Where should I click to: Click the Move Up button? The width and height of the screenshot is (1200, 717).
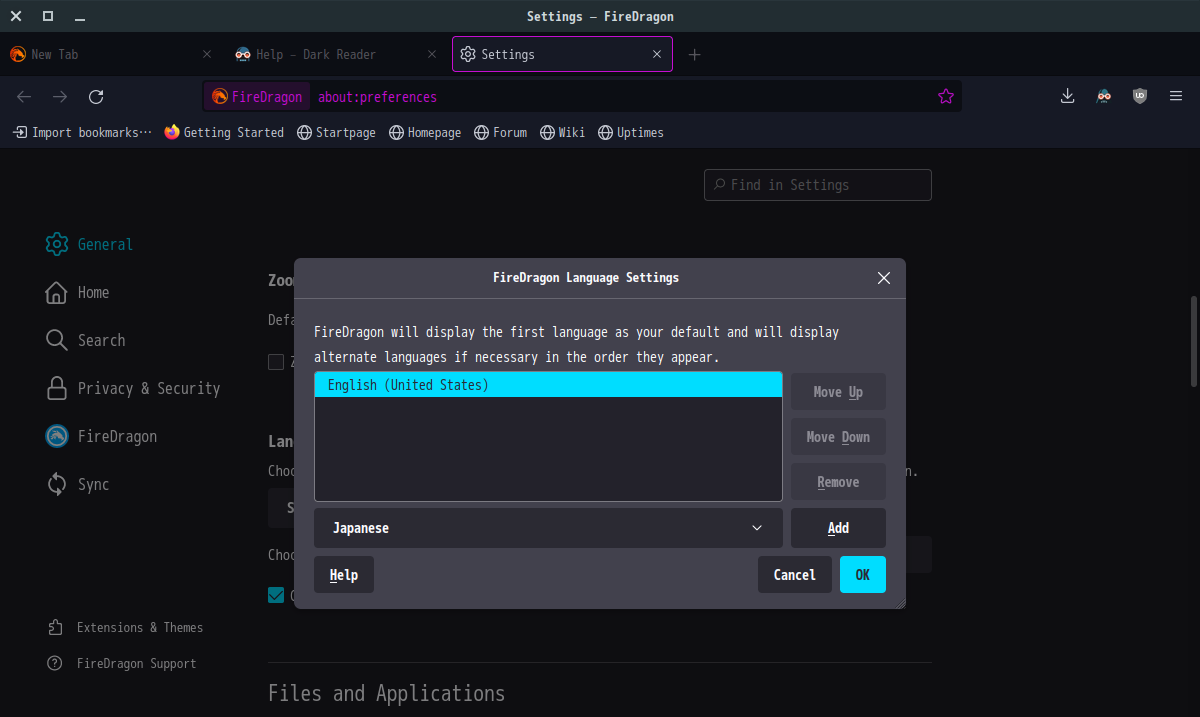(838, 392)
